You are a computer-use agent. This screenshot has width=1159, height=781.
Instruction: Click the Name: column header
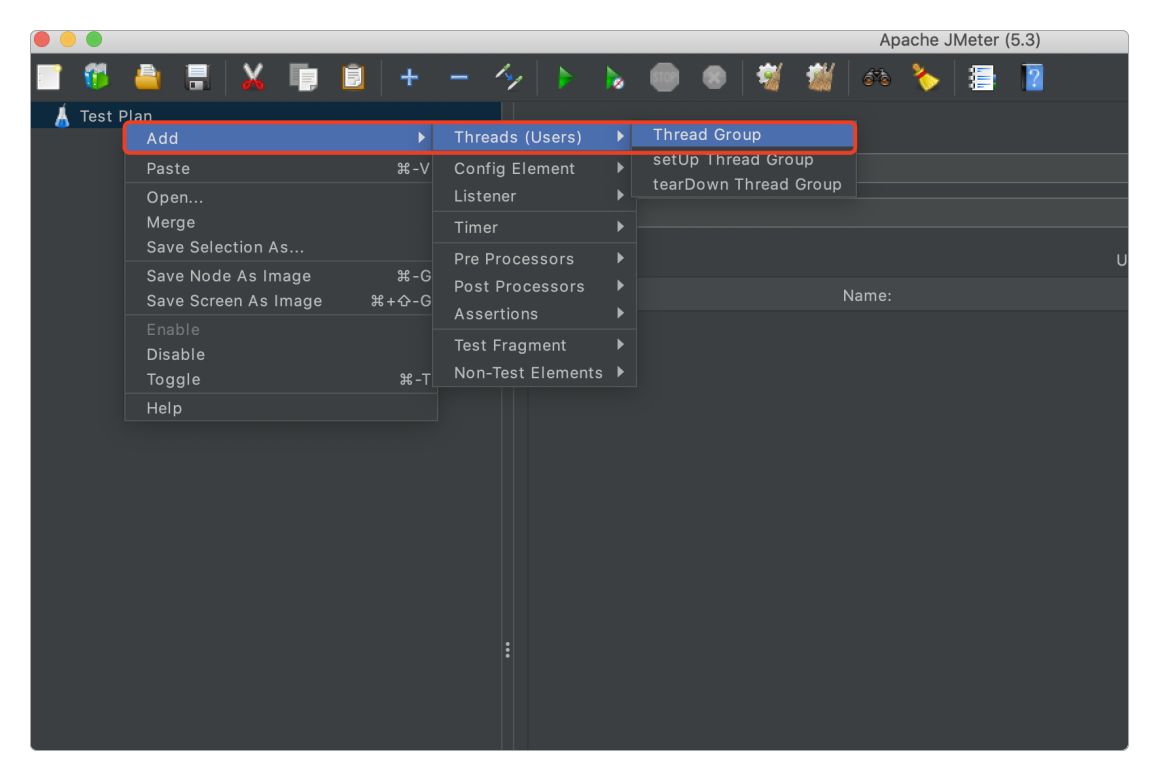(x=867, y=296)
